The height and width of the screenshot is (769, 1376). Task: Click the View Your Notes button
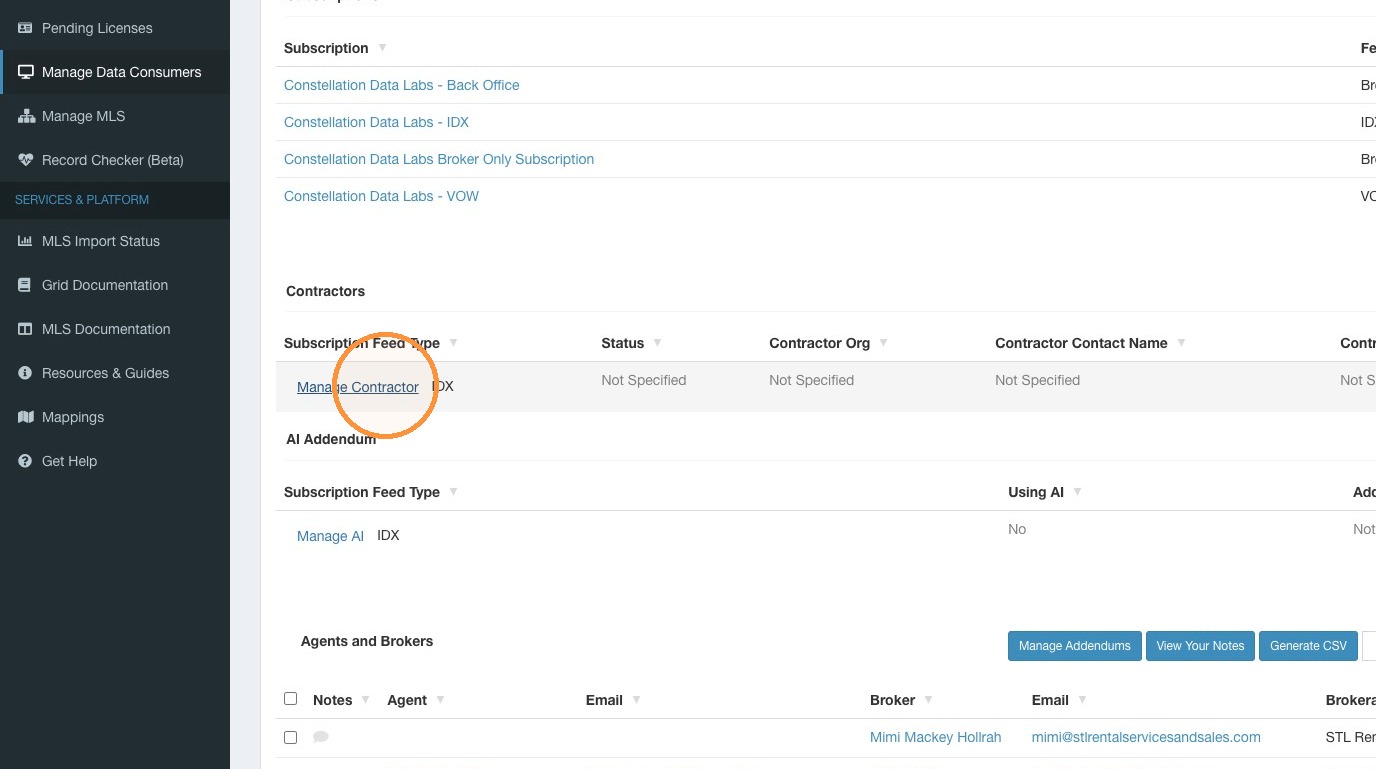coord(1200,646)
